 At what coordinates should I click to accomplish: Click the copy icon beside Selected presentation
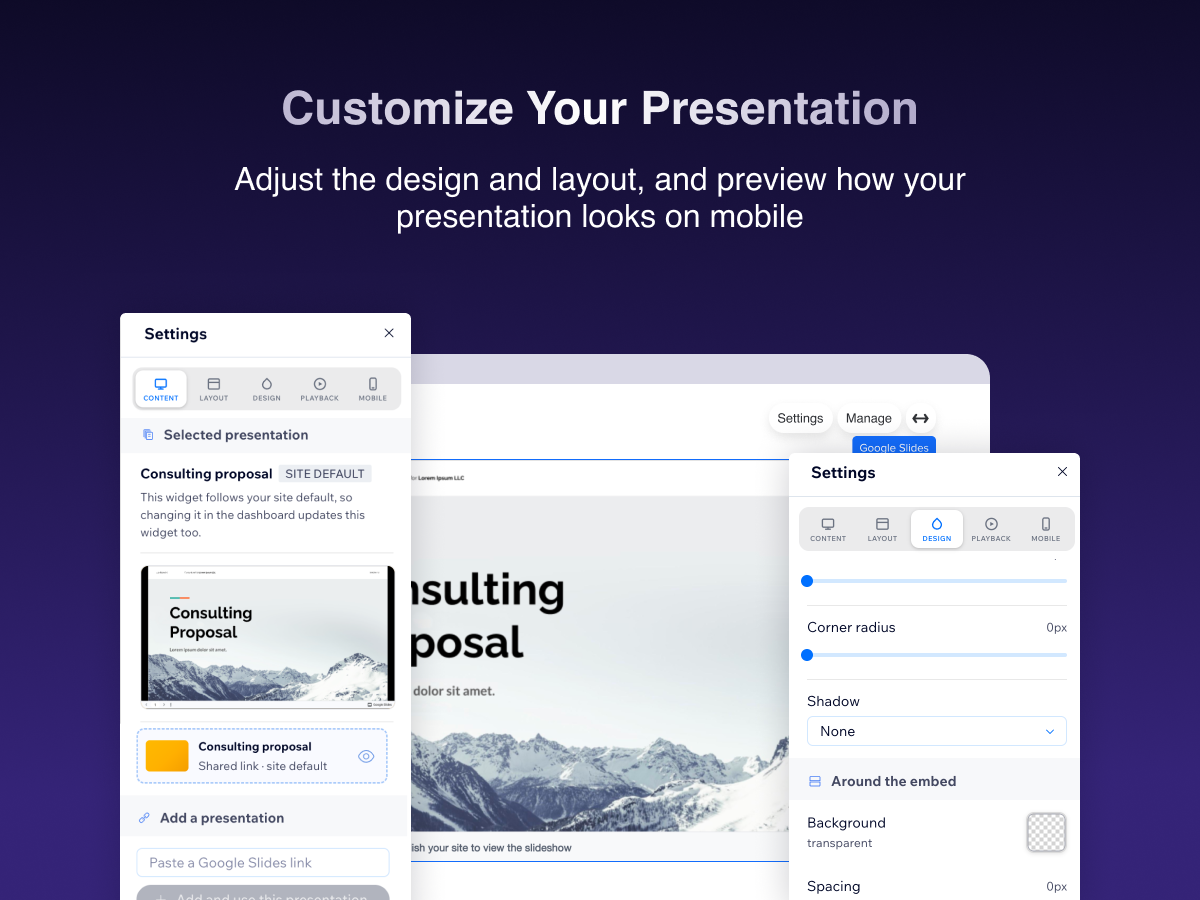point(148,435)
